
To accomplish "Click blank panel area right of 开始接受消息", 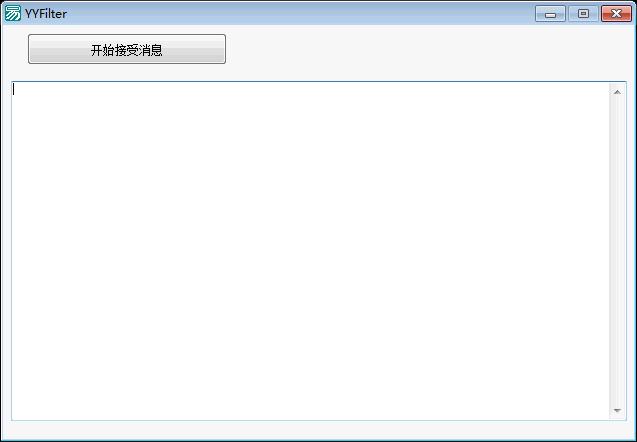I will [427, 51].
